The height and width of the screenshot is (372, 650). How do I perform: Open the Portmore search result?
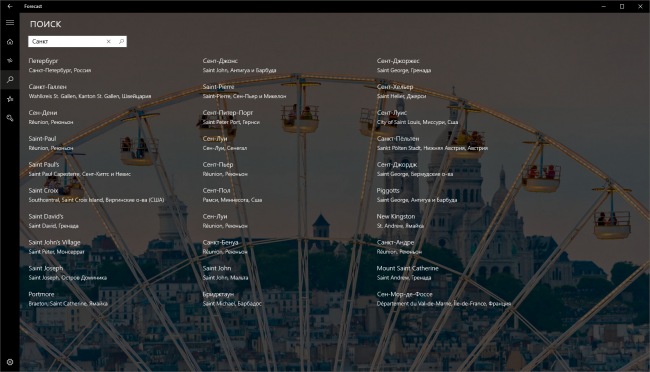coord(68,299)
